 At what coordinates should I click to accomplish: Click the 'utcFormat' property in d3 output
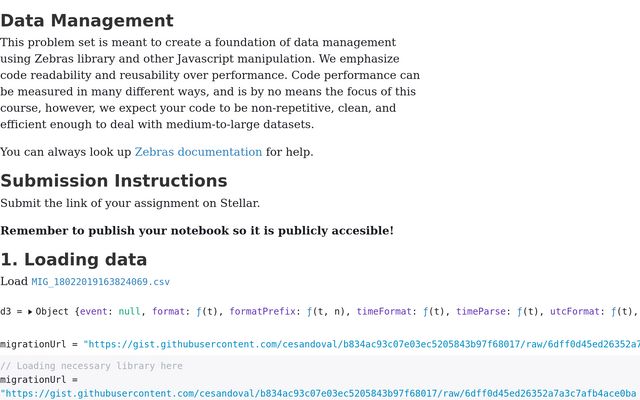[x=575, y=311]
